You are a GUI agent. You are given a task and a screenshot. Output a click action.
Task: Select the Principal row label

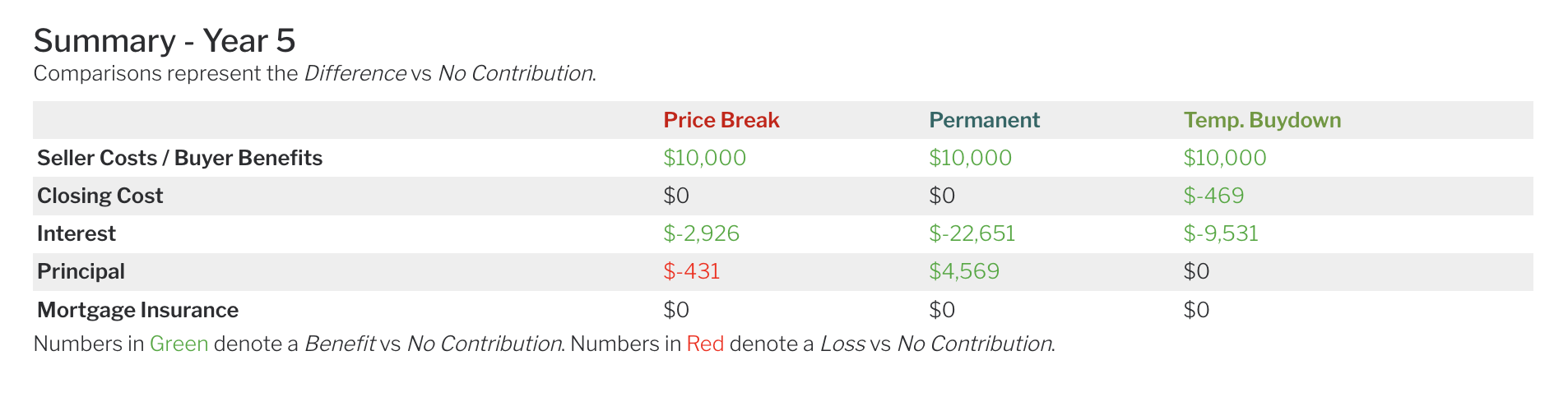click(x=81, y=271)
